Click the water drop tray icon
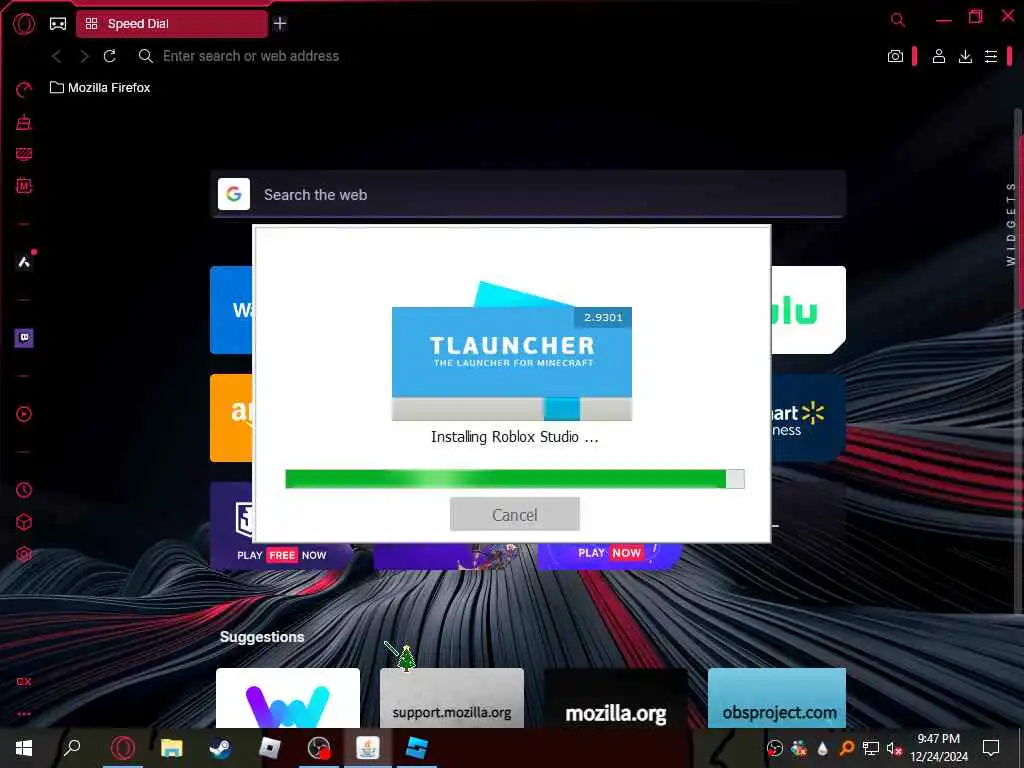This screenshot has width=1024, height=768. click(822, 748)
